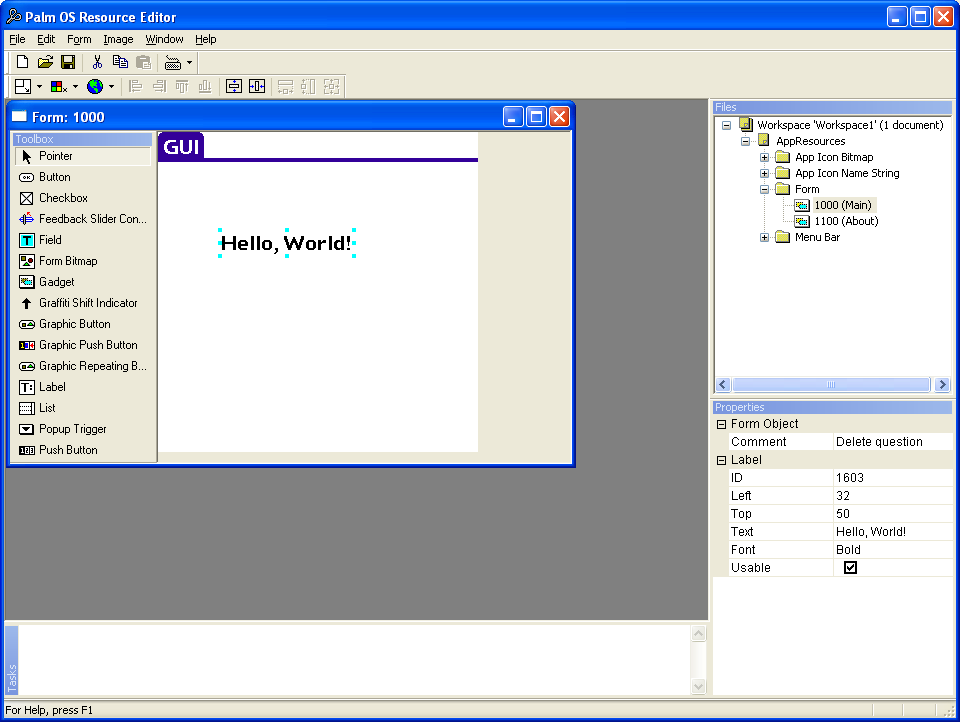Edit the Text property value Hello, World!
This screenshot has height=722, width=960.
pos(893,532)
